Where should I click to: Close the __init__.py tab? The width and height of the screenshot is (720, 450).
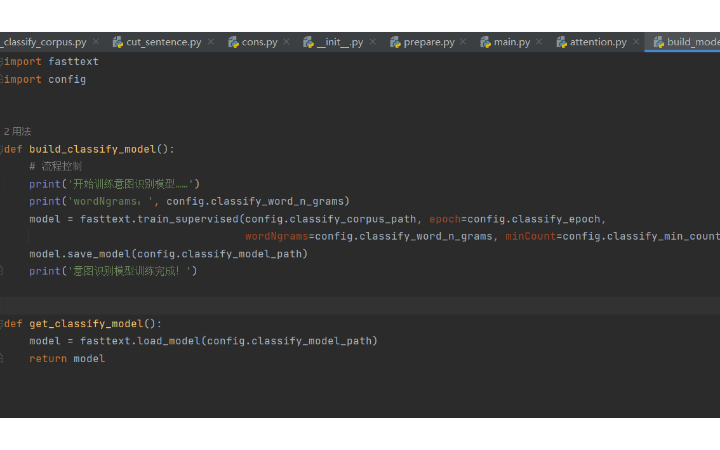click(x=372, y=42)
